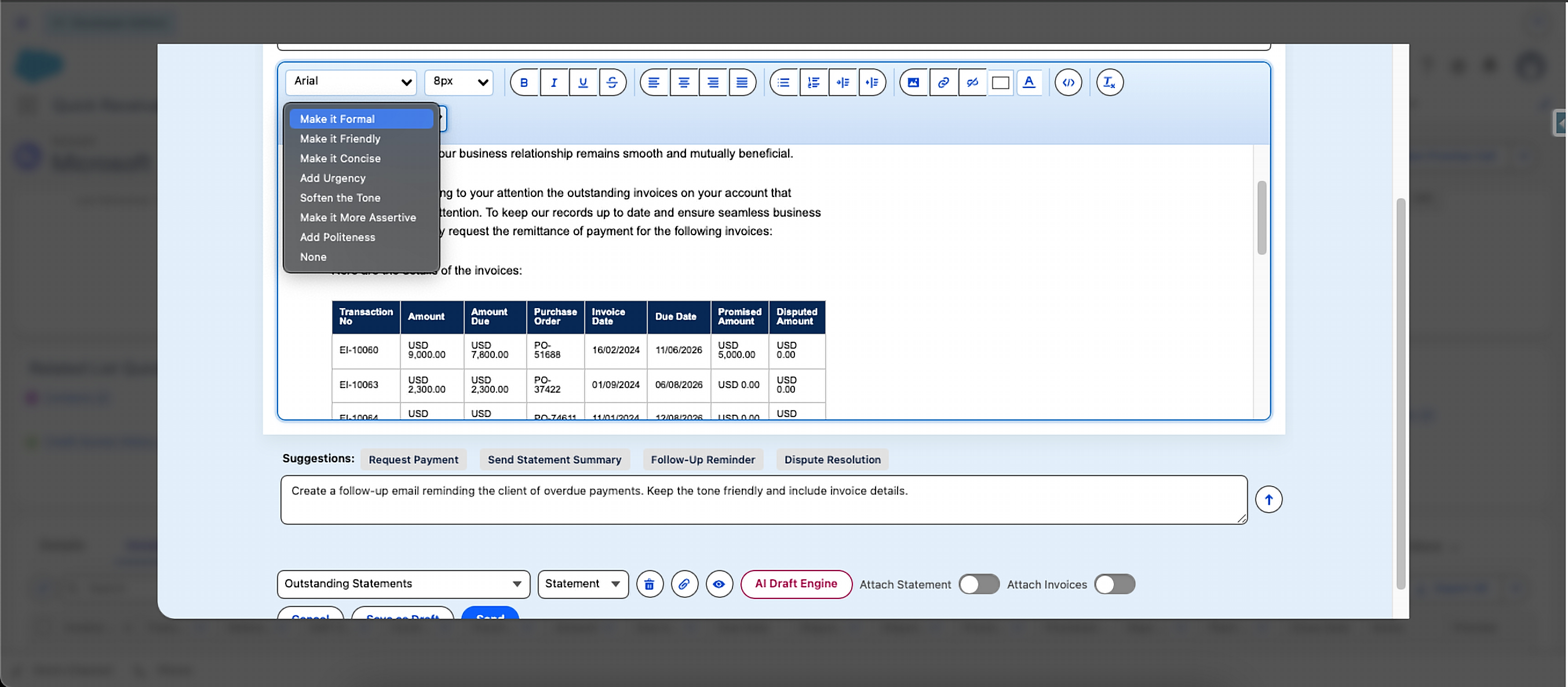Click the Cancel button
This screenshot has width=1568, height=687.
coord(311,613)
